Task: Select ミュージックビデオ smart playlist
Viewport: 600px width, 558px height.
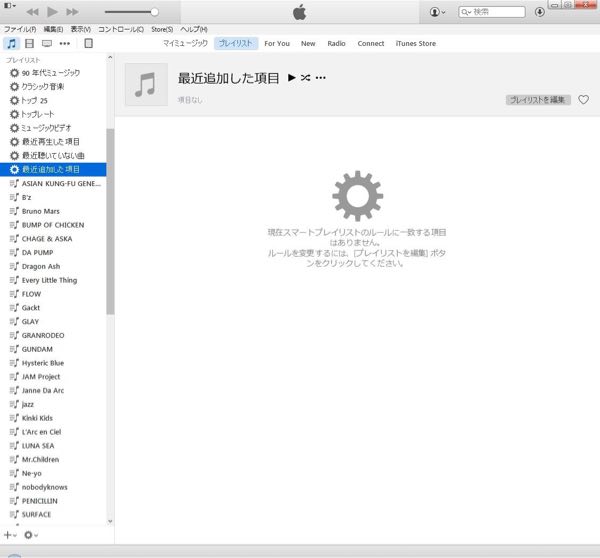Action: click(53, 128)
